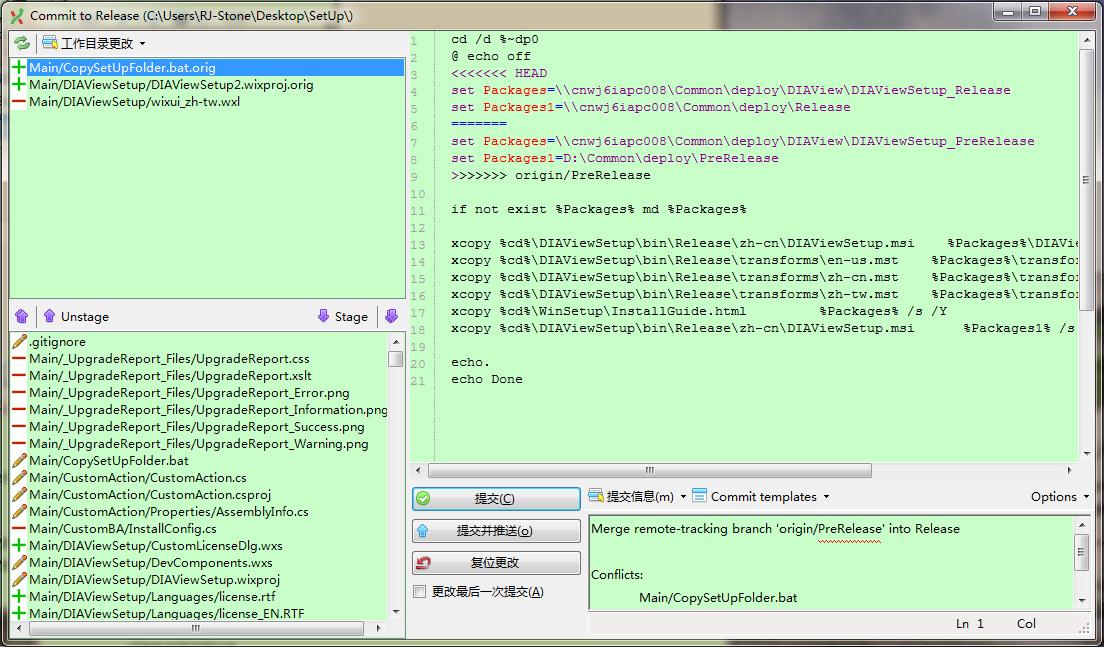Enable the 更改最后一次提交(A) amend checkbox
Image resolution: width=1104 pixels, height=647 pixels.
coord(420,592)
